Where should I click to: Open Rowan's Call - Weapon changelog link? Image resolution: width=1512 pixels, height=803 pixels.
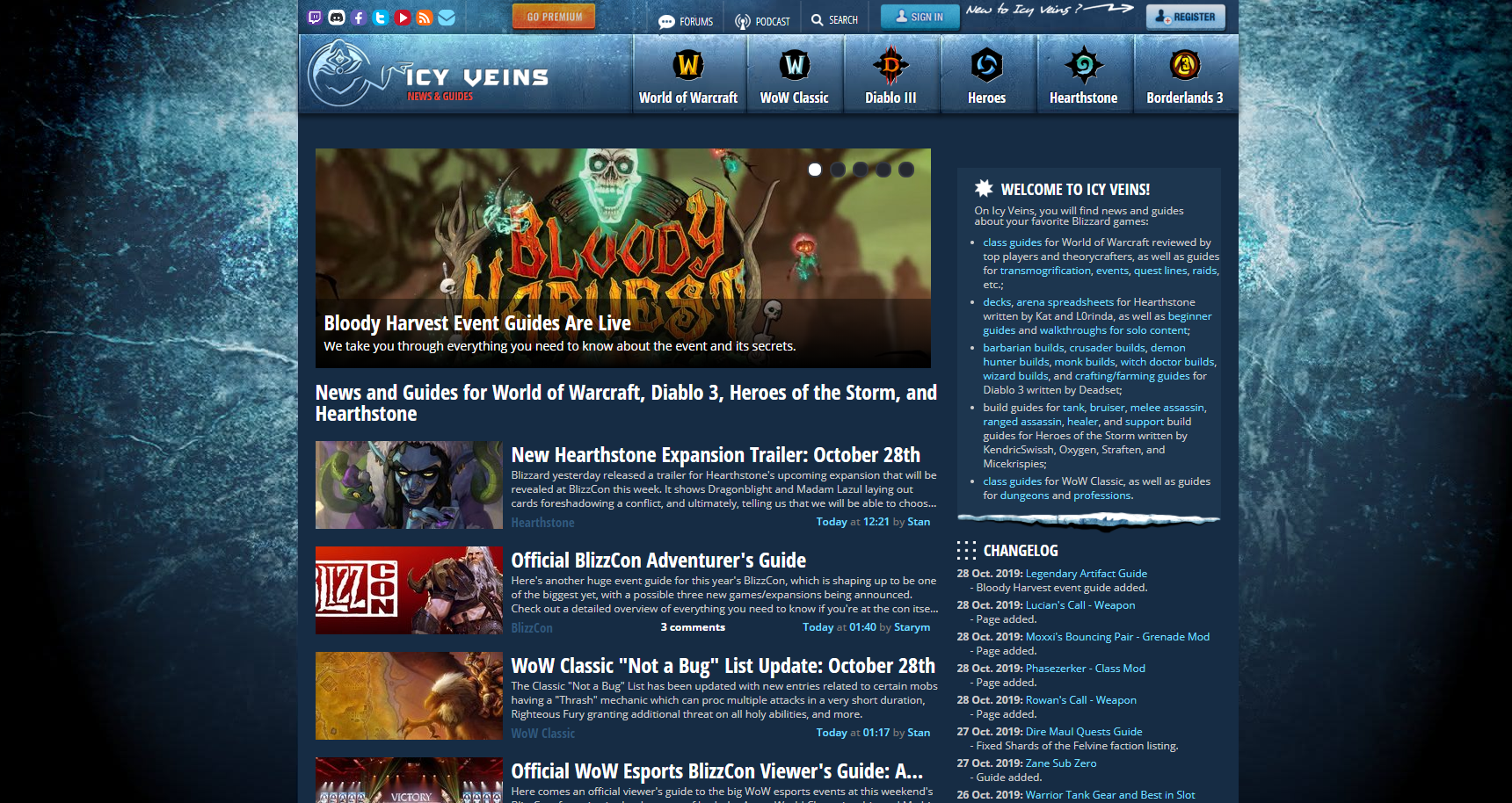coord(1081,700)
